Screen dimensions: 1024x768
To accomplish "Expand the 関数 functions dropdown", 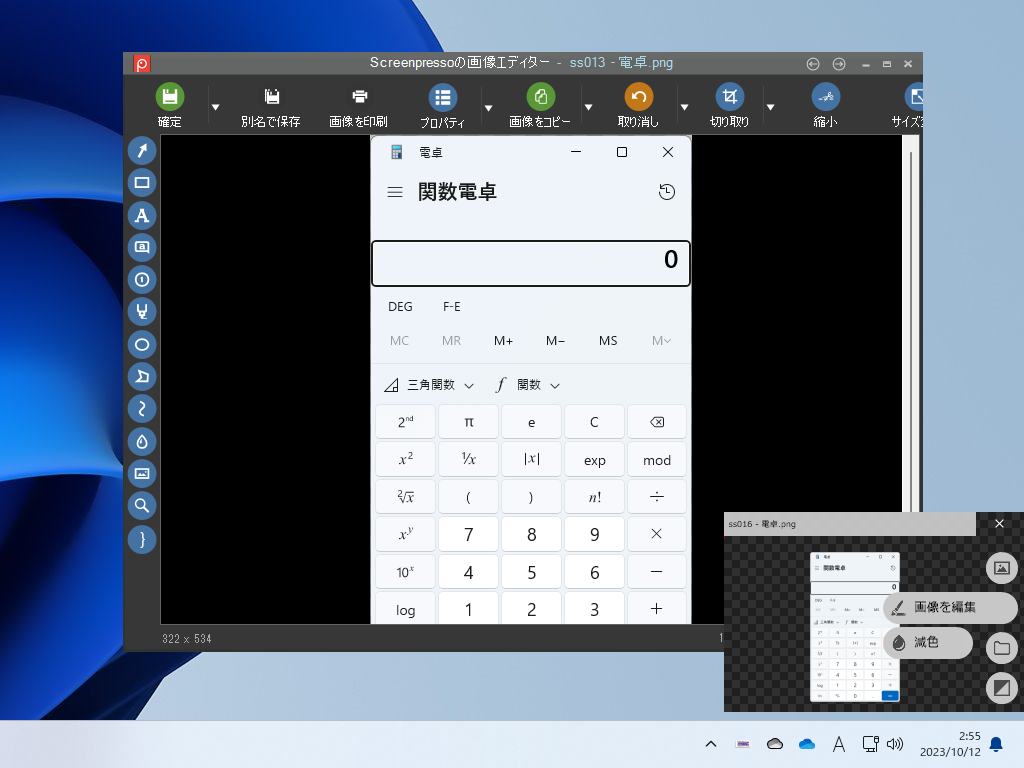I will [x=525, y=384].
